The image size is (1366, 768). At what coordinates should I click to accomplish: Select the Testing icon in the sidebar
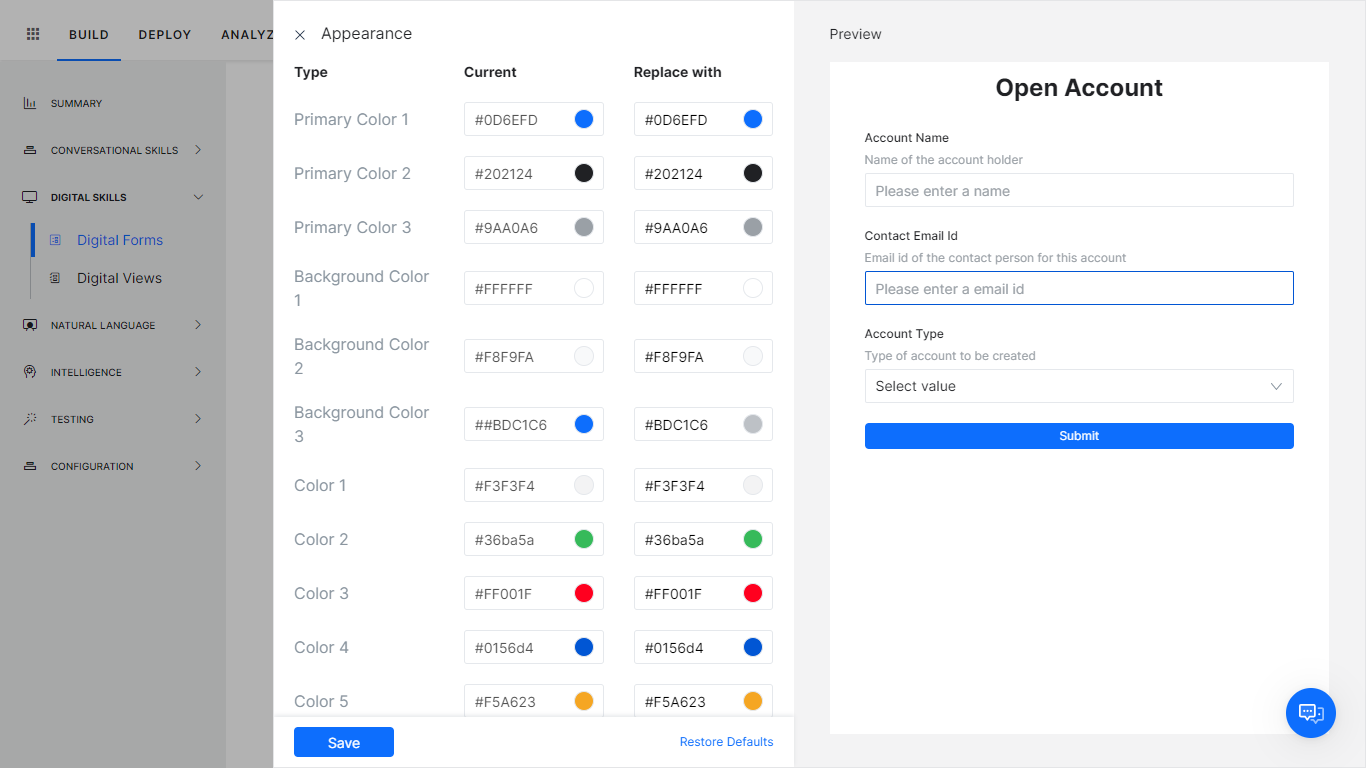[x=28, y=418]
